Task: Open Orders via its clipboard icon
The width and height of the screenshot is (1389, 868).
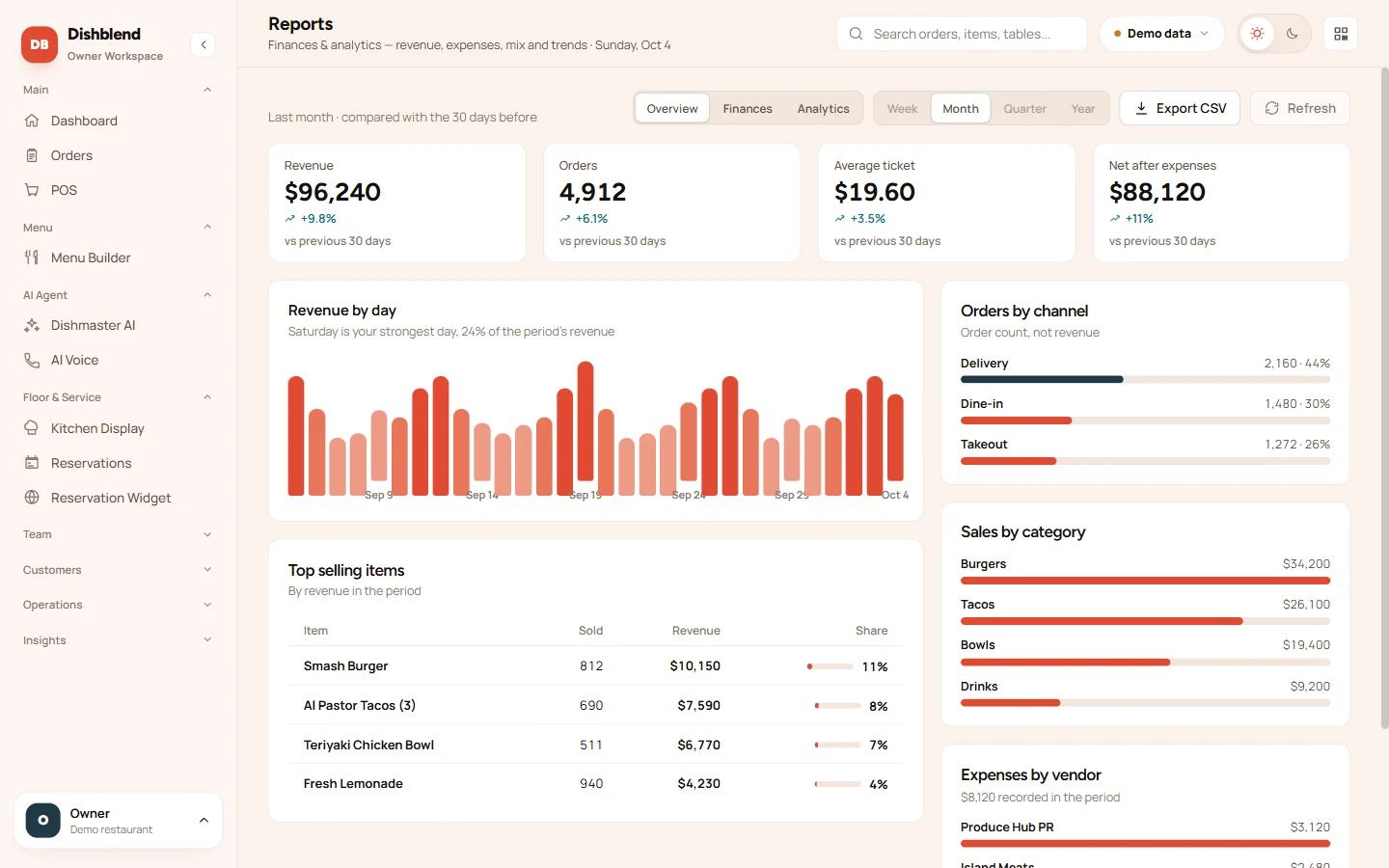Action: (x=32, y=155)
